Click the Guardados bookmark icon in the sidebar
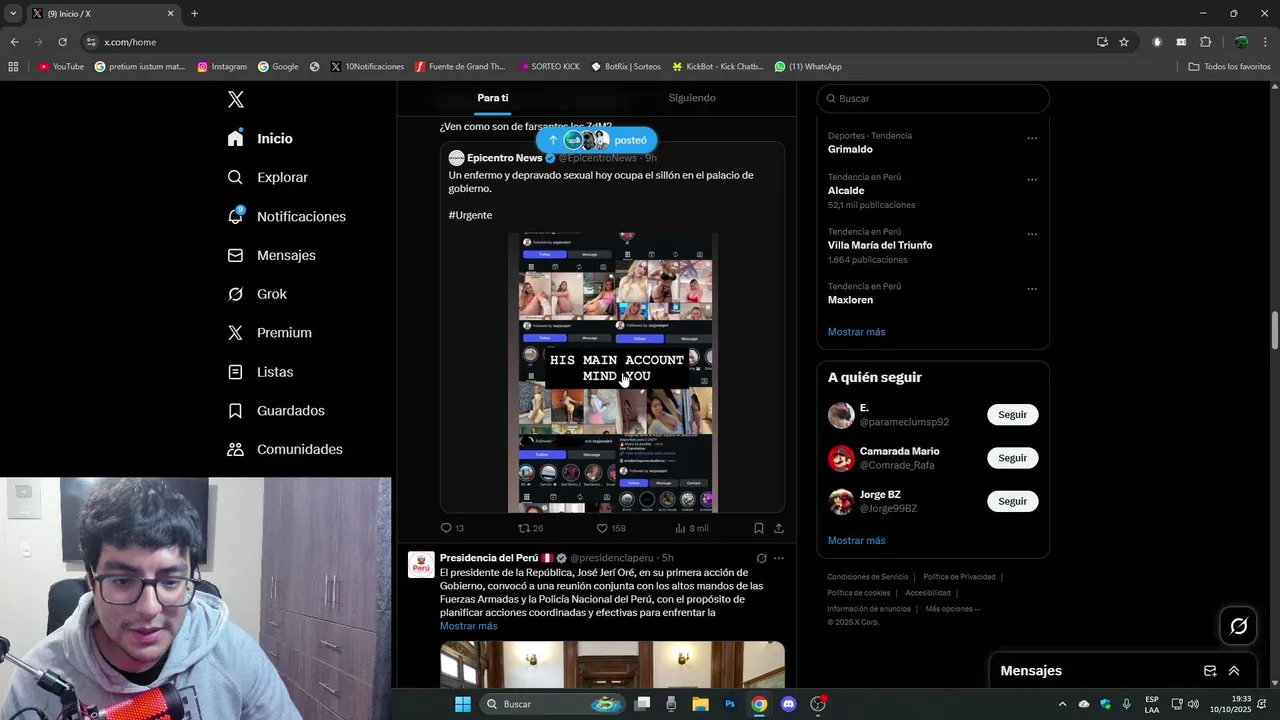Viewport: 1280px width, 720px height. [235, 411]
